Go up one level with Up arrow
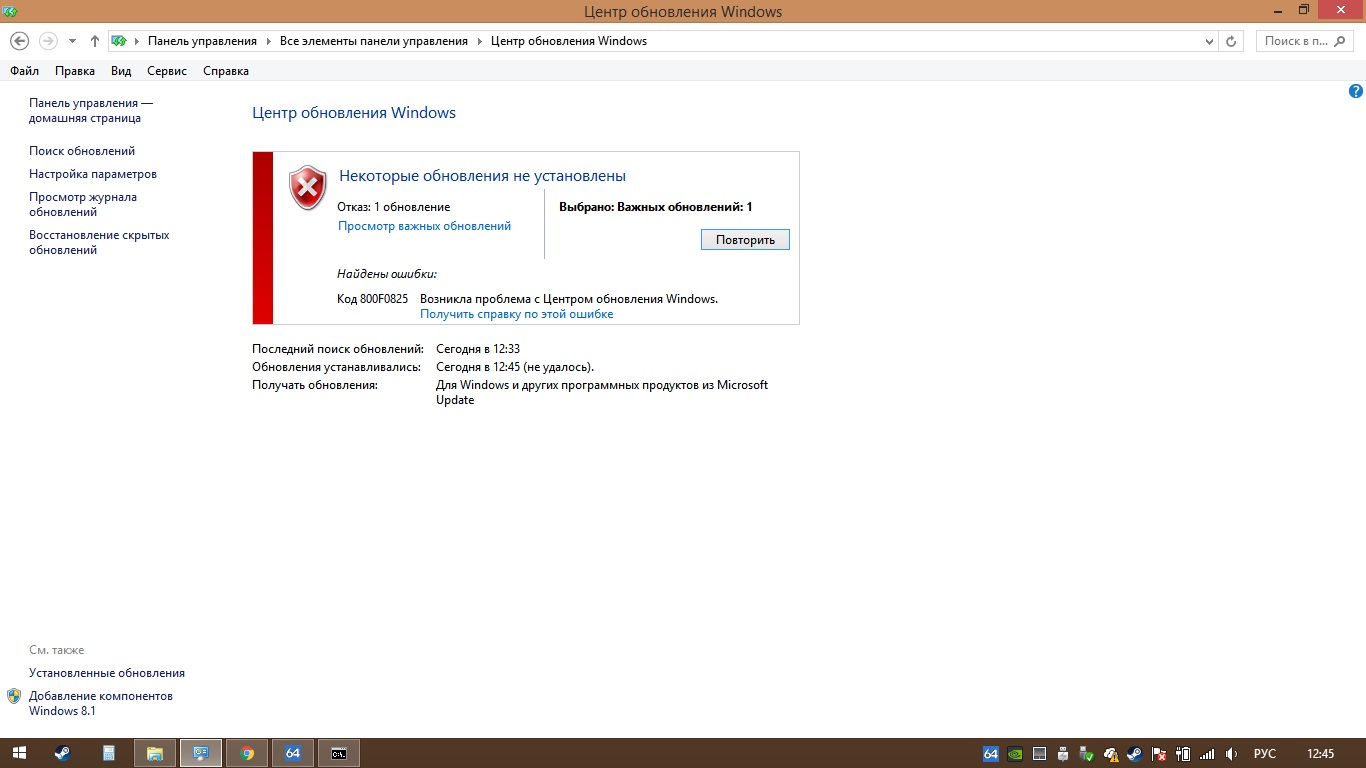The height and width of the screenshot is (768, 1366). pyautogui.click(x=95, y=41)
